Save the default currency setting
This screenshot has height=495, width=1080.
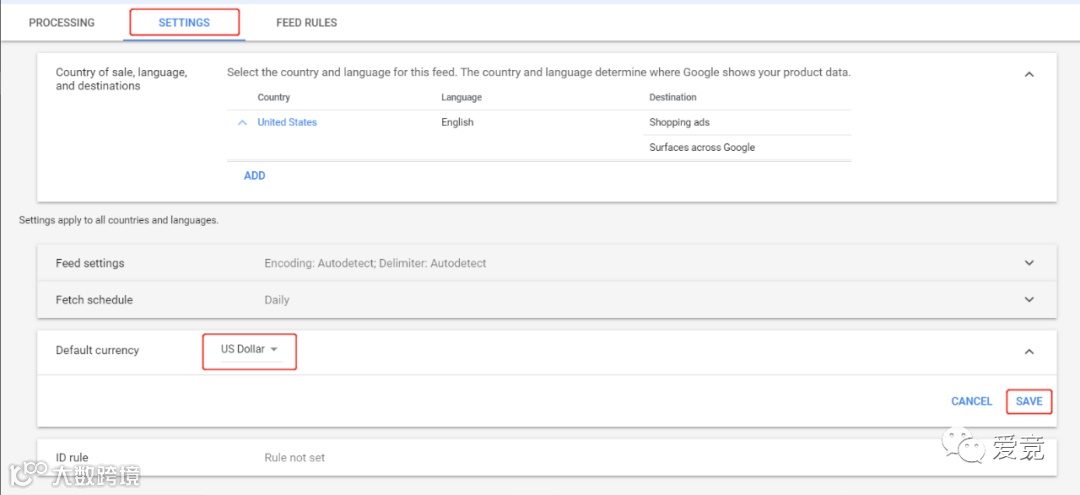(x=1029, y=401)
